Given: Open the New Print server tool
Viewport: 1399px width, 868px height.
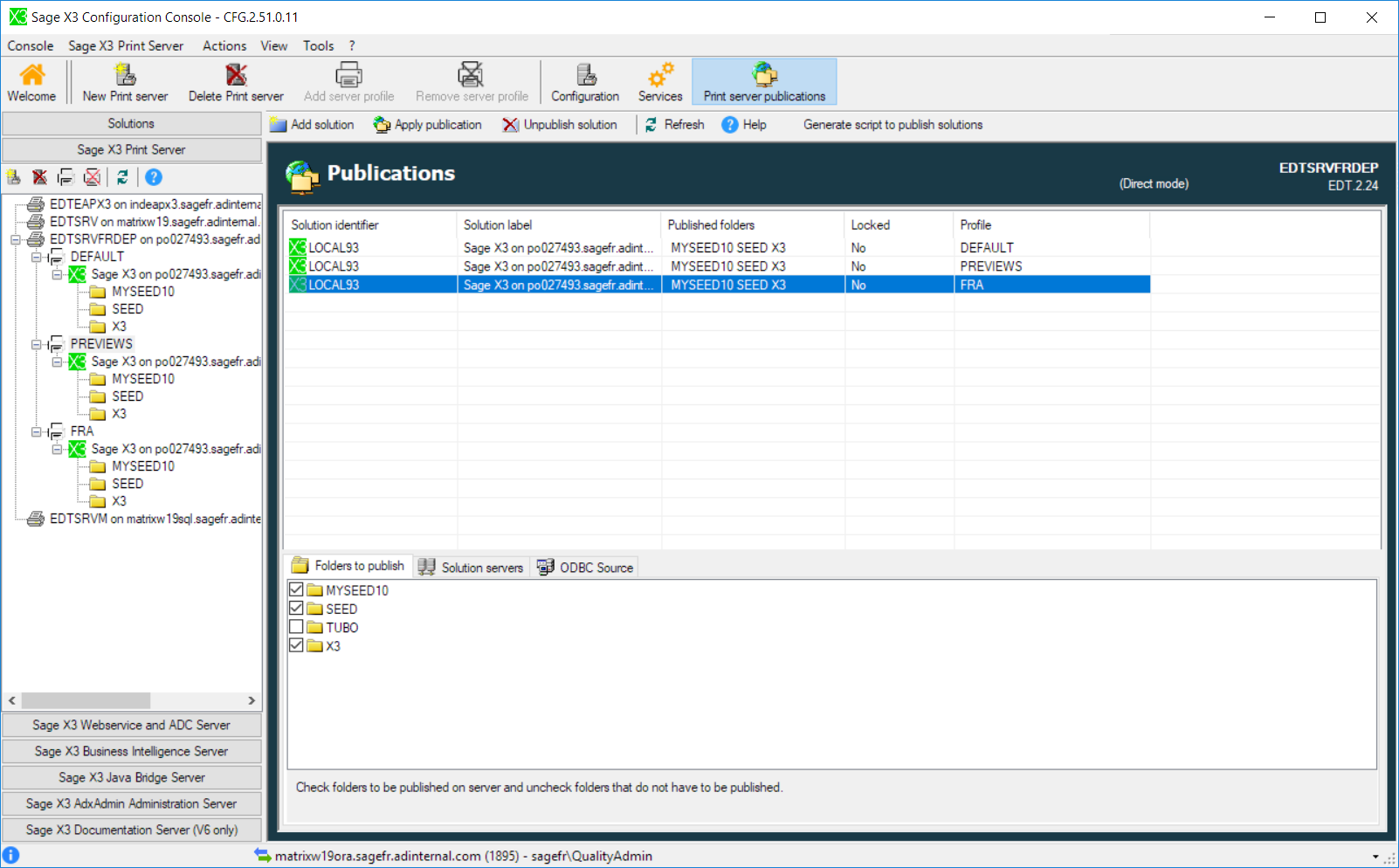Looking at the screenshot, I should pos(124,81).
